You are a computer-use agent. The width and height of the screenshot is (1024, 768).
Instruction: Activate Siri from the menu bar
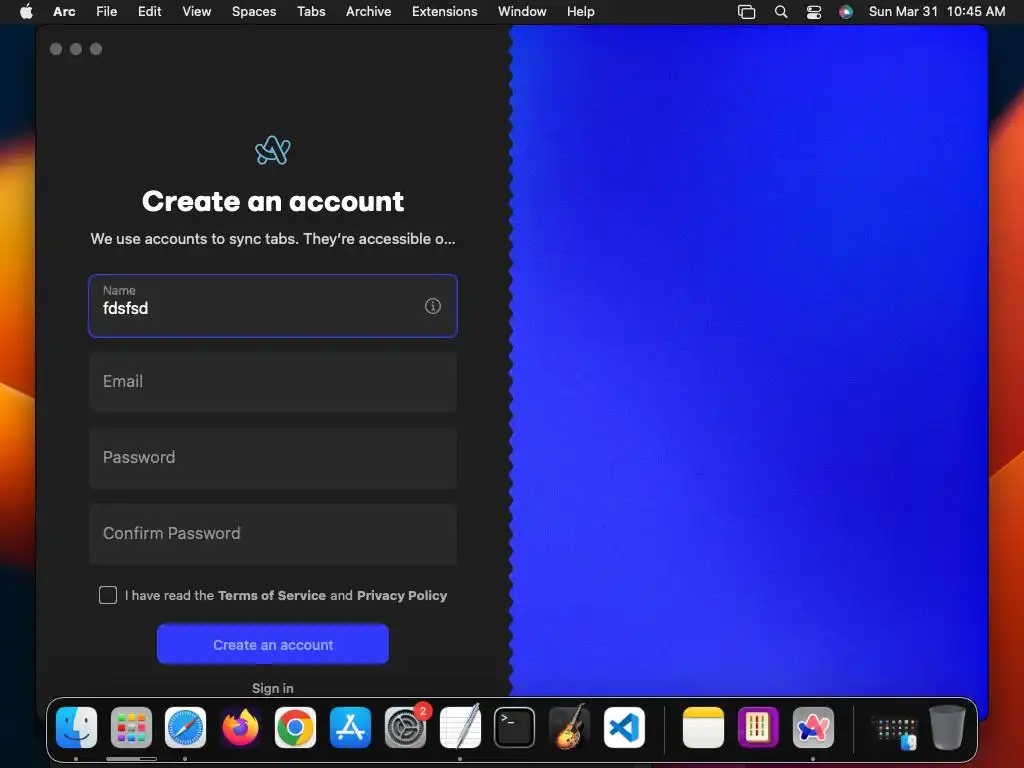(846, 12)
